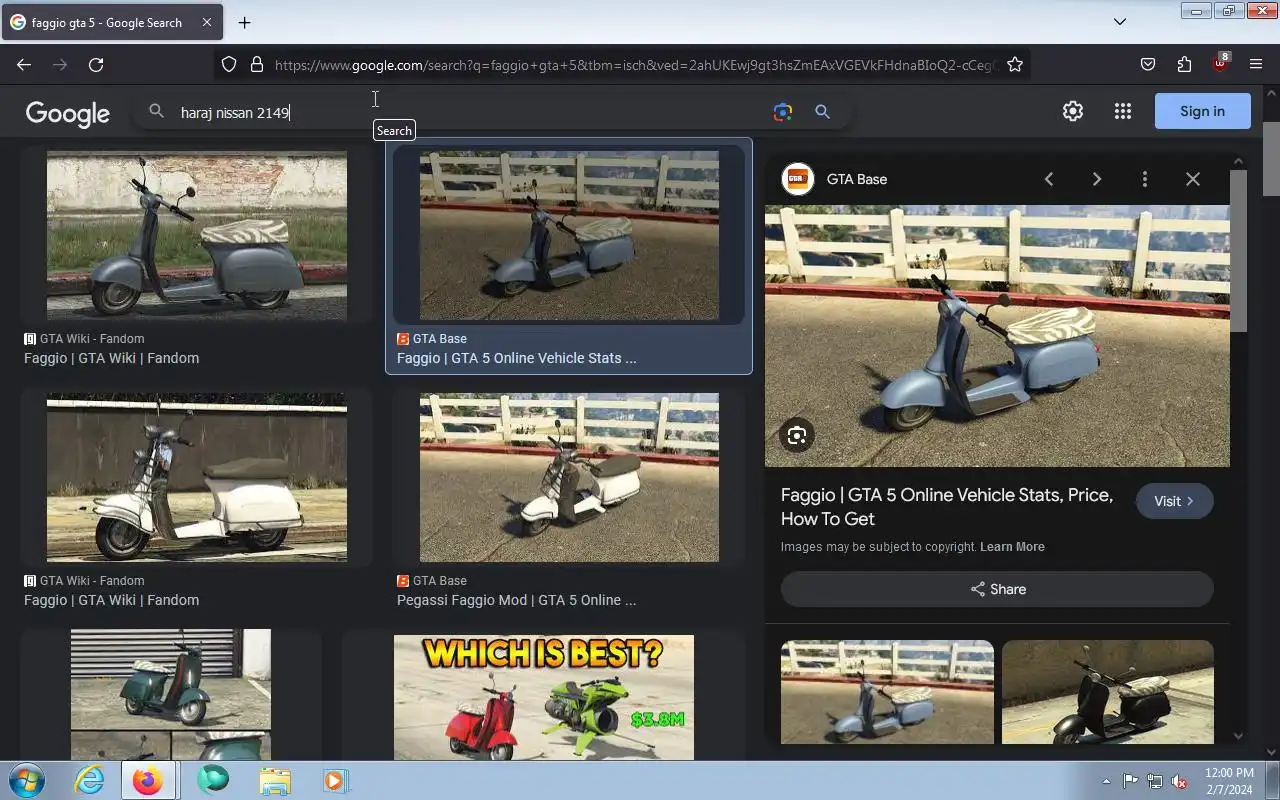Screen dimensions: 1280x800
Task: Click the browser forward arrow
Action: coord(60,64)
